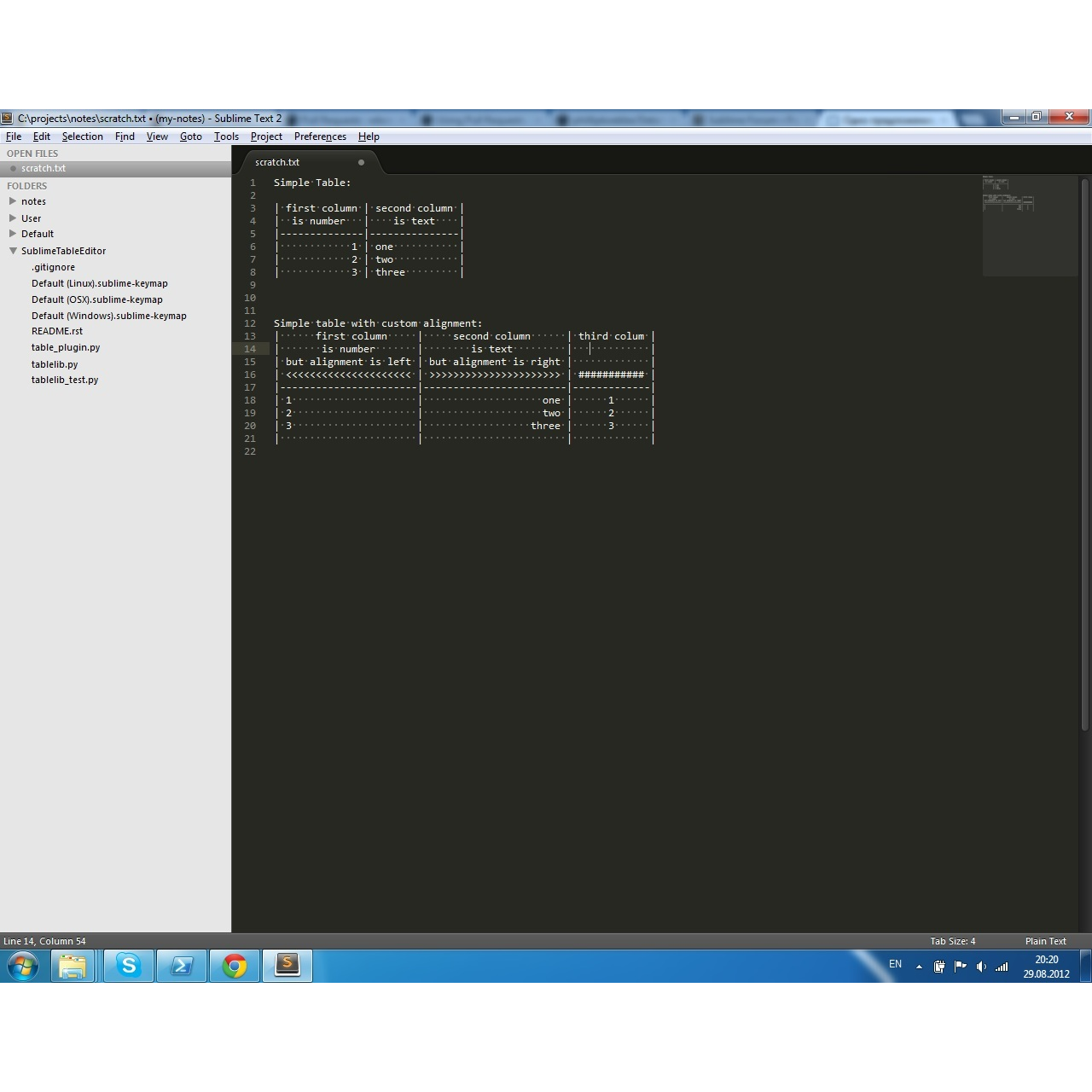Open Windows Start menu orb
1092x1092 pixels.
[x=23, y=966]
